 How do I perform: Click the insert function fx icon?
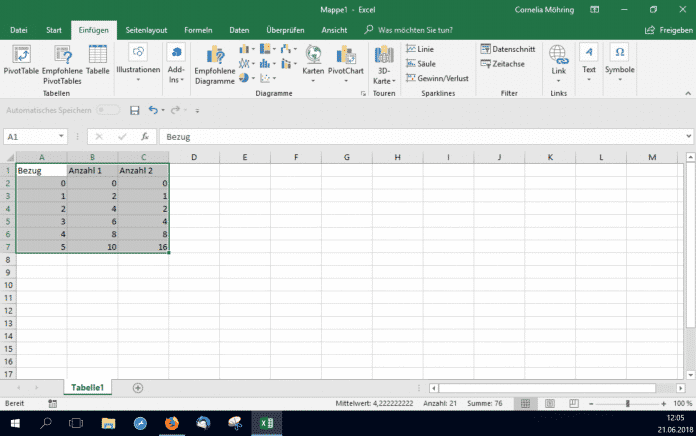(146, 137)
